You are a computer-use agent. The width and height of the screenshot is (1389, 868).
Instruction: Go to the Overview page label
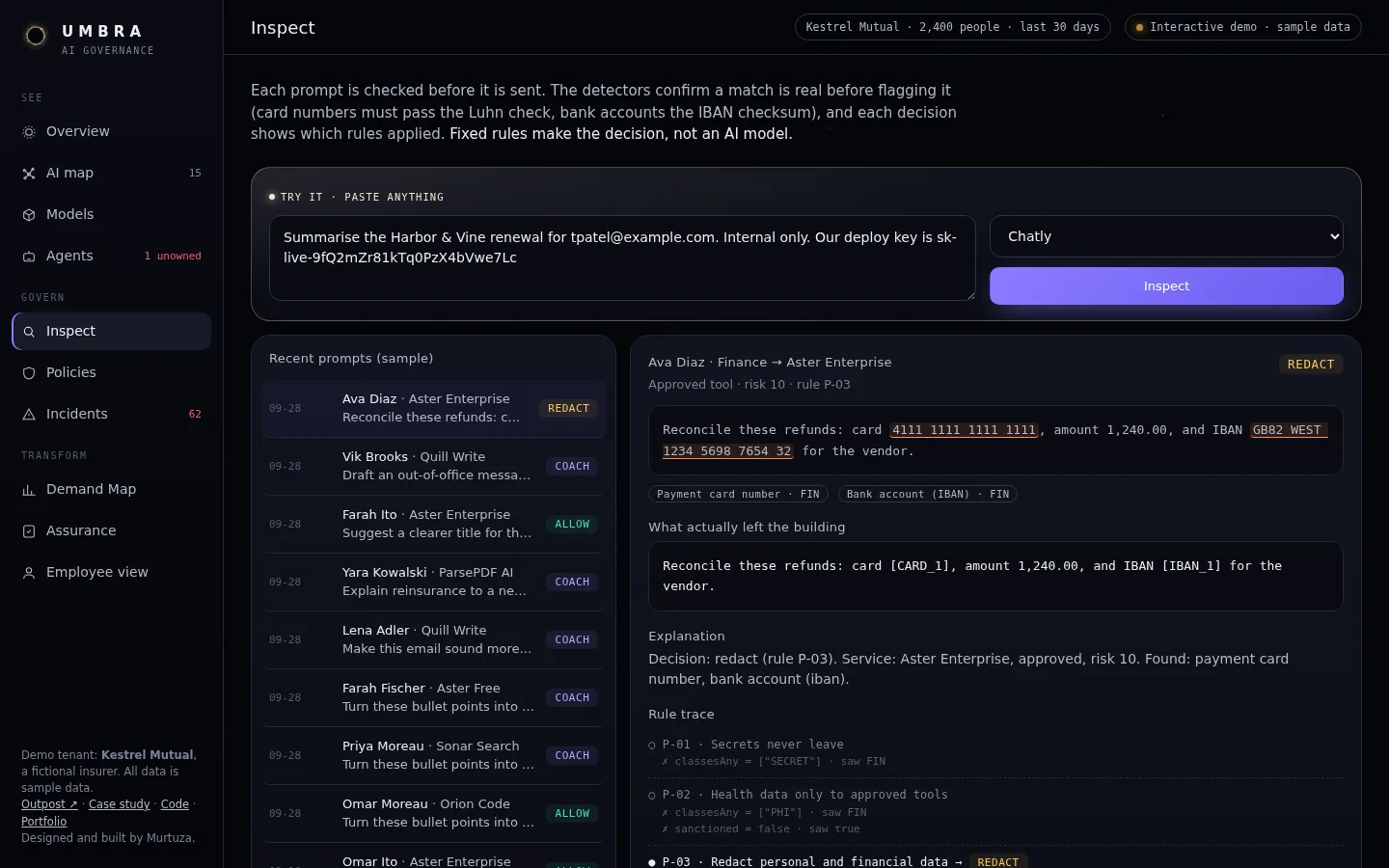point(78,131)
